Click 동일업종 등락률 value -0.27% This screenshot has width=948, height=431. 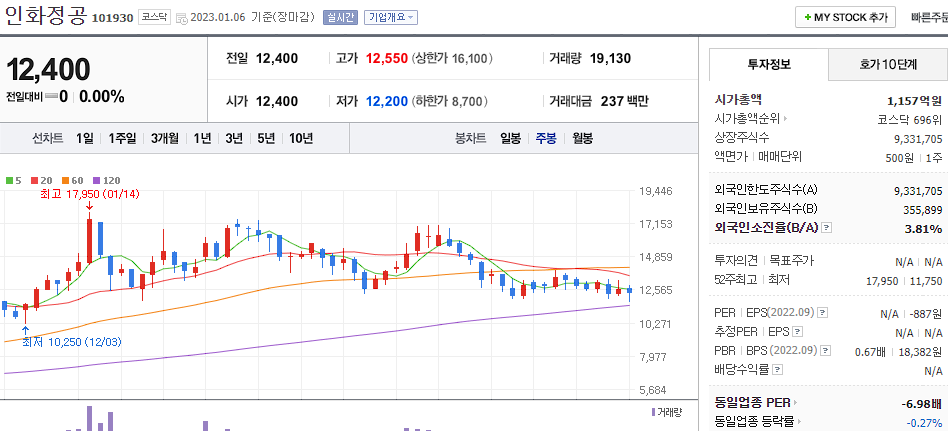[924, 422]
